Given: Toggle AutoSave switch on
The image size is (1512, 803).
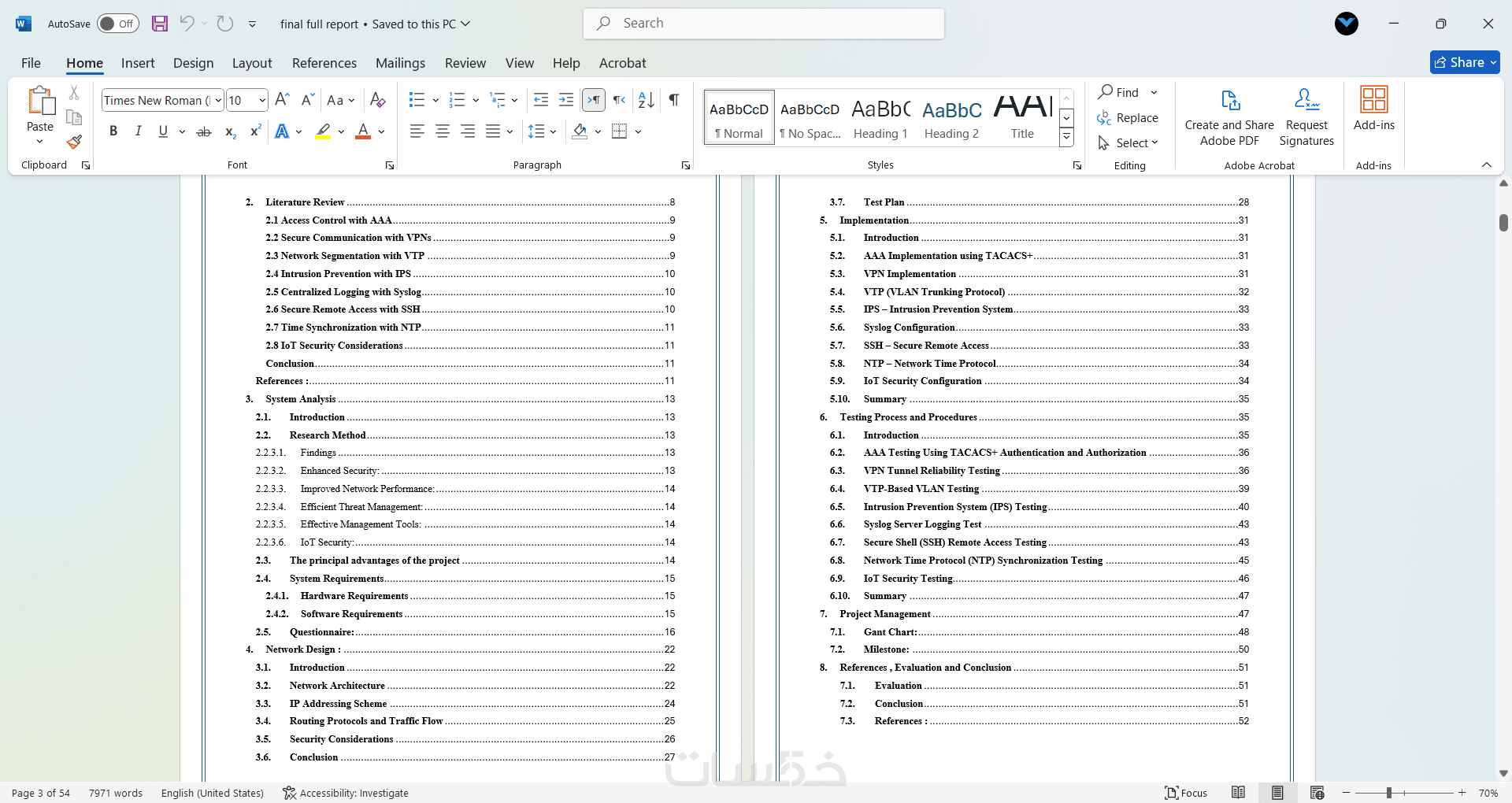Looking at the screenshot, I should (117, 24).
